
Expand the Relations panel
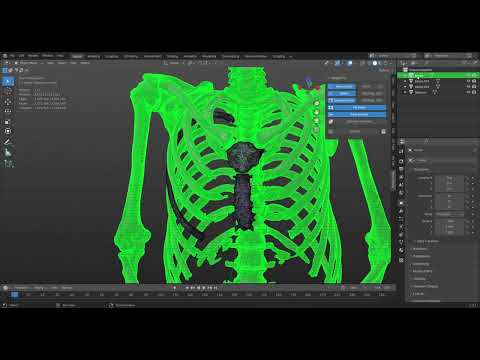419,249
